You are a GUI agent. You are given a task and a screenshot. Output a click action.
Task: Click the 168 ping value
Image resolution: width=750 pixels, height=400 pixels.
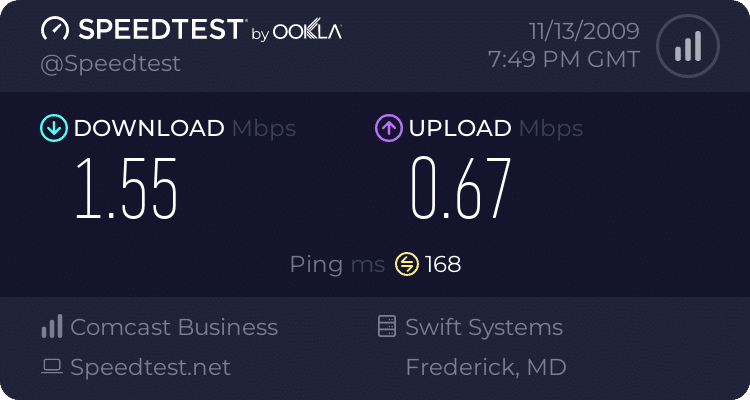tap(443, 265)
